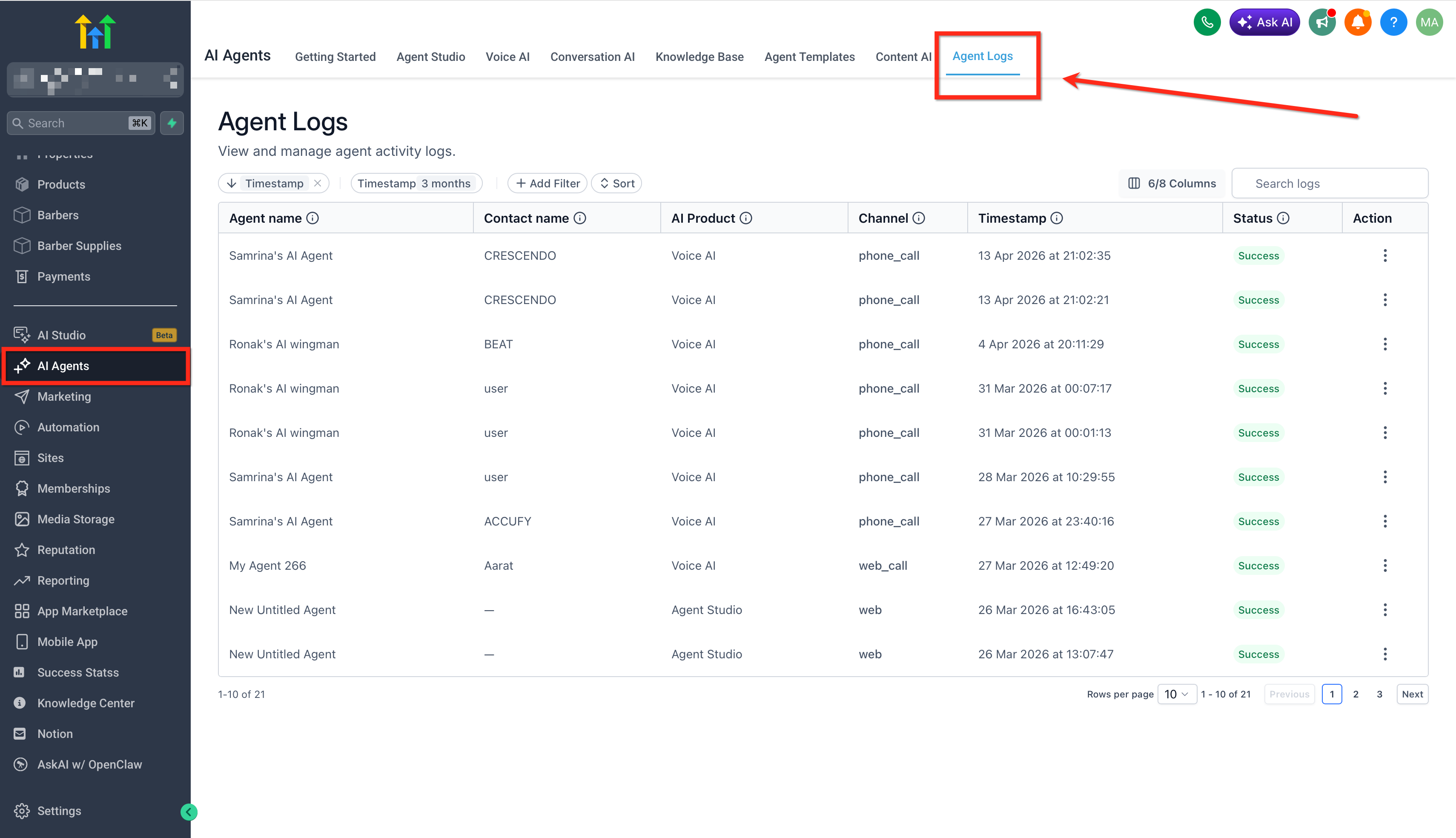
Task: Open the megaphone announcements icon
Action: coord(1322,23)
